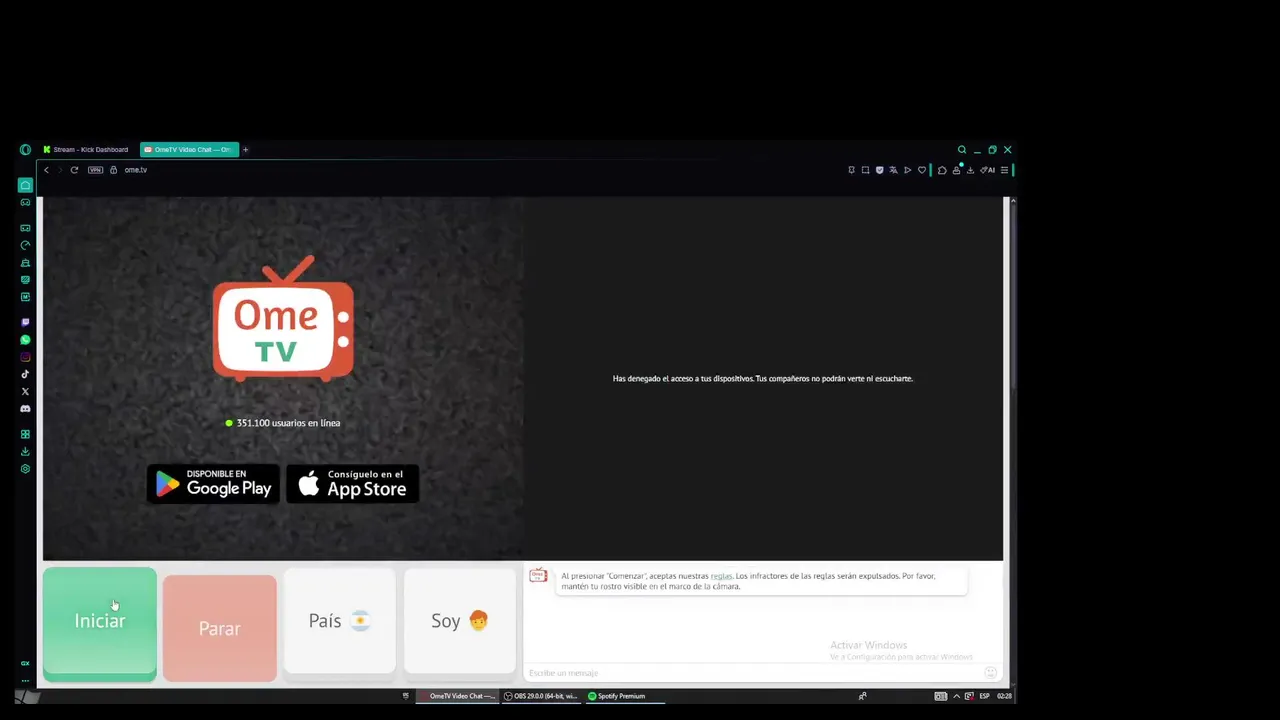Open Instagram from the sidebar

(25, 357)
